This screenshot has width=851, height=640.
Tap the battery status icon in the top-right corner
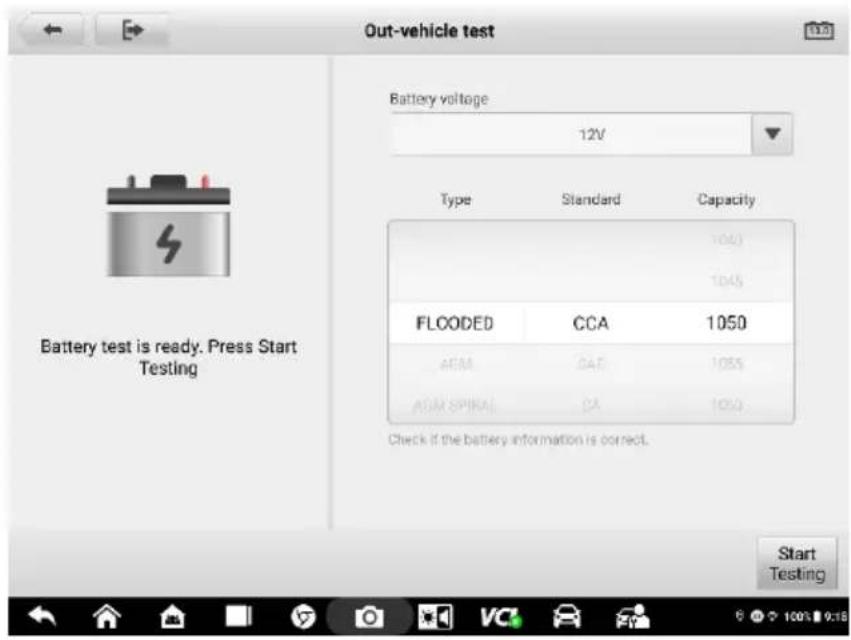click(x=818, y=30)
